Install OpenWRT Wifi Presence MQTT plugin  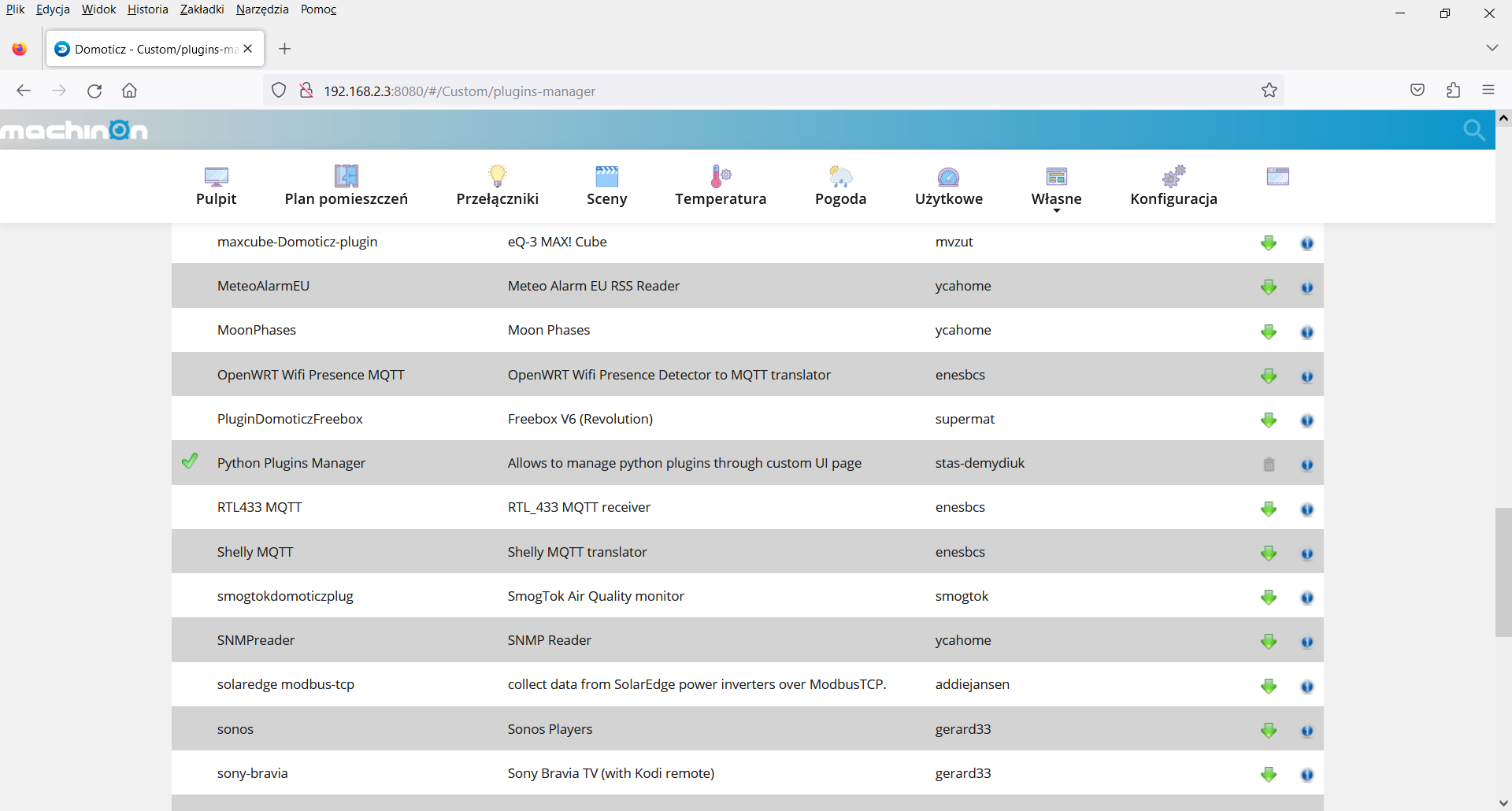[x=1268, y=376]
